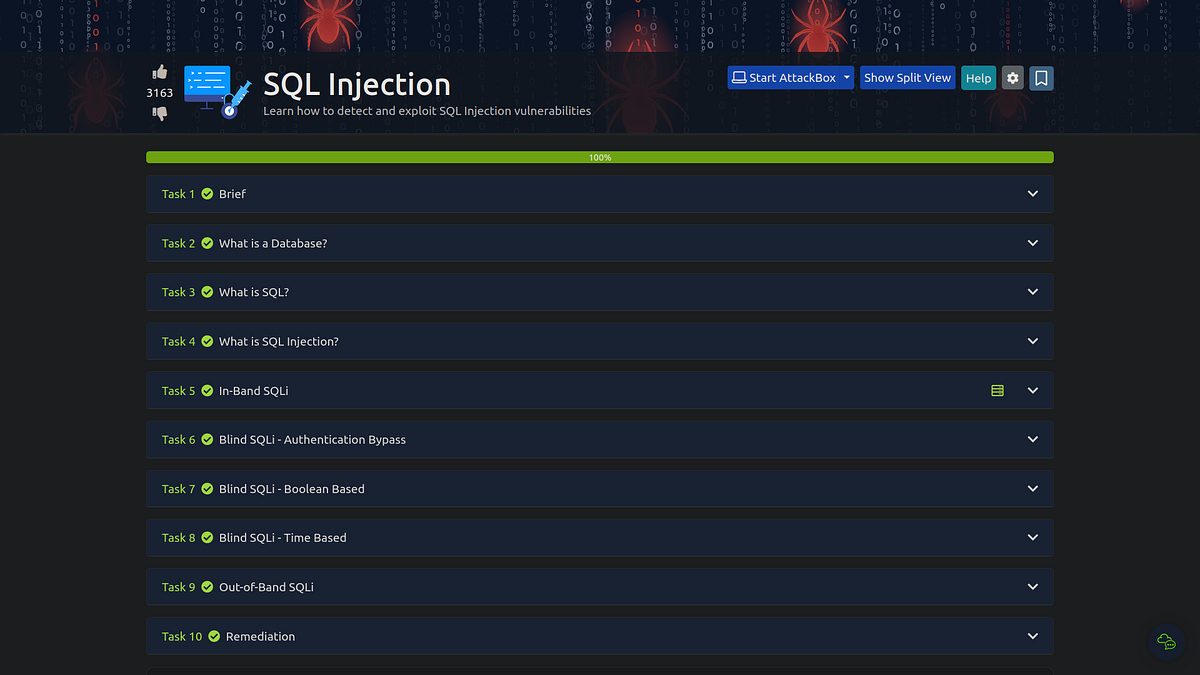Viewport: 1200px width, 675px height.
Task: Click the 100% progress bar
Action: pos(600,157)
